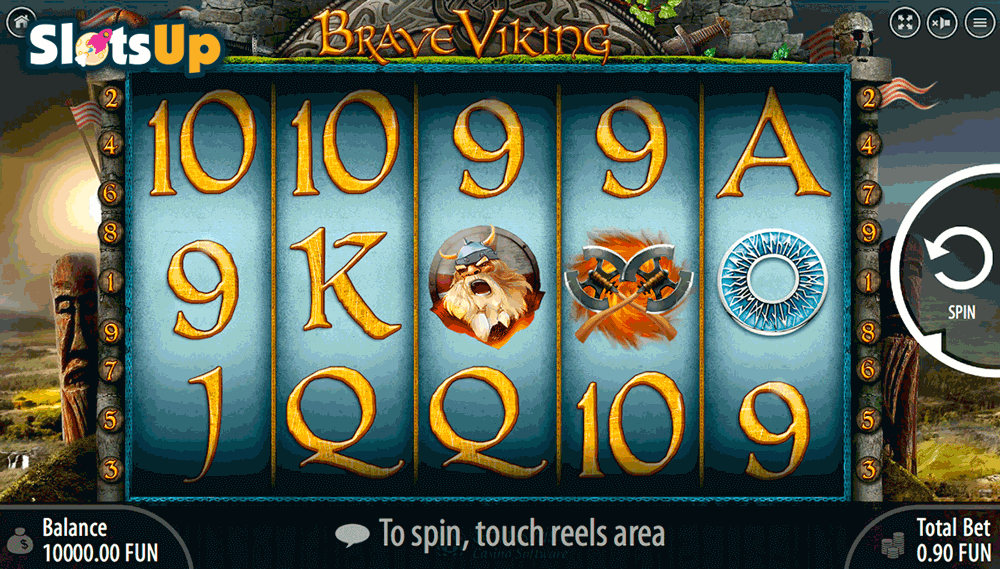The width and height of the screenshot is (1000, 569).
Task: Click the speech bubble hint icon
Action: pos(352,535)
